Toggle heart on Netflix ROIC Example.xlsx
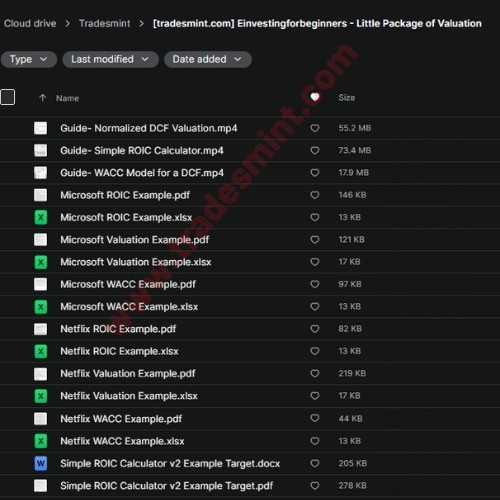 pos(315,351)
